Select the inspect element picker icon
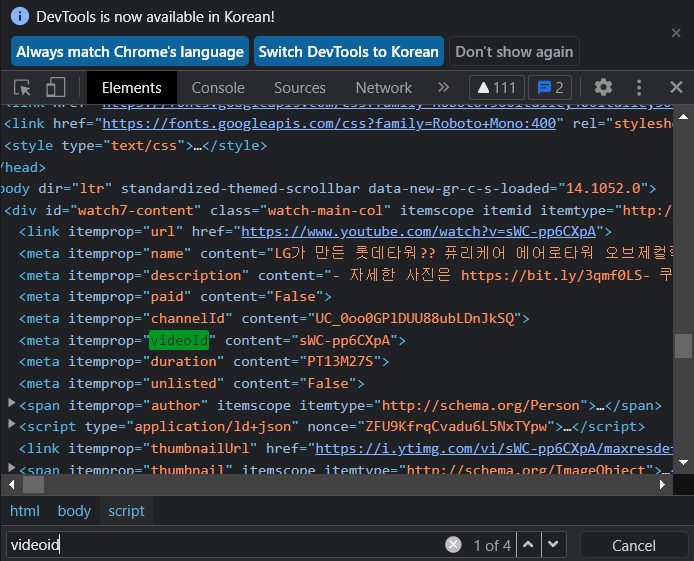Viewport: 694px width, 561px height. [22, 88]
